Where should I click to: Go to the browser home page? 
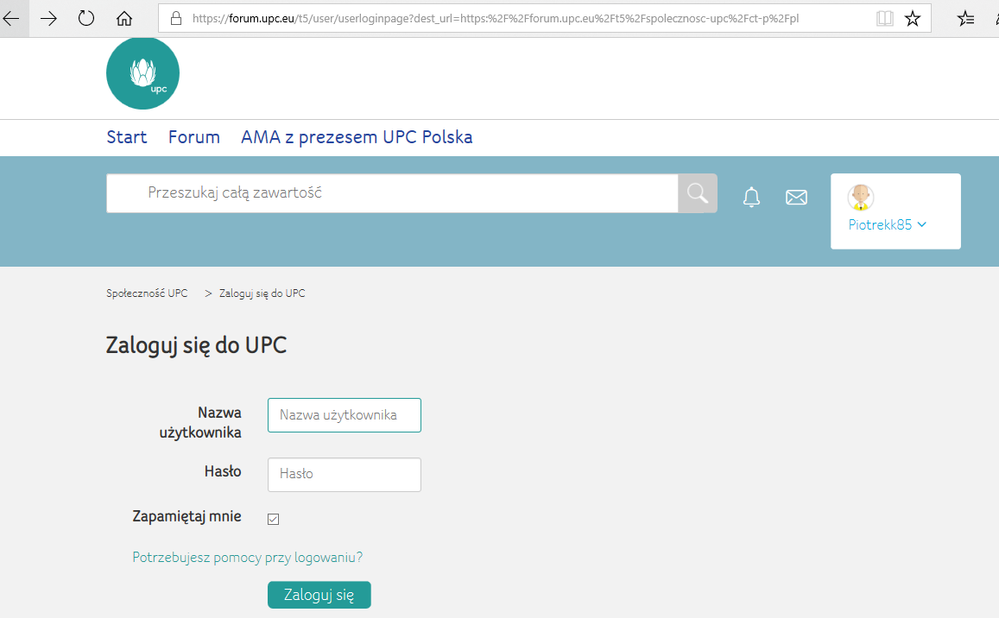pos(124,18)
